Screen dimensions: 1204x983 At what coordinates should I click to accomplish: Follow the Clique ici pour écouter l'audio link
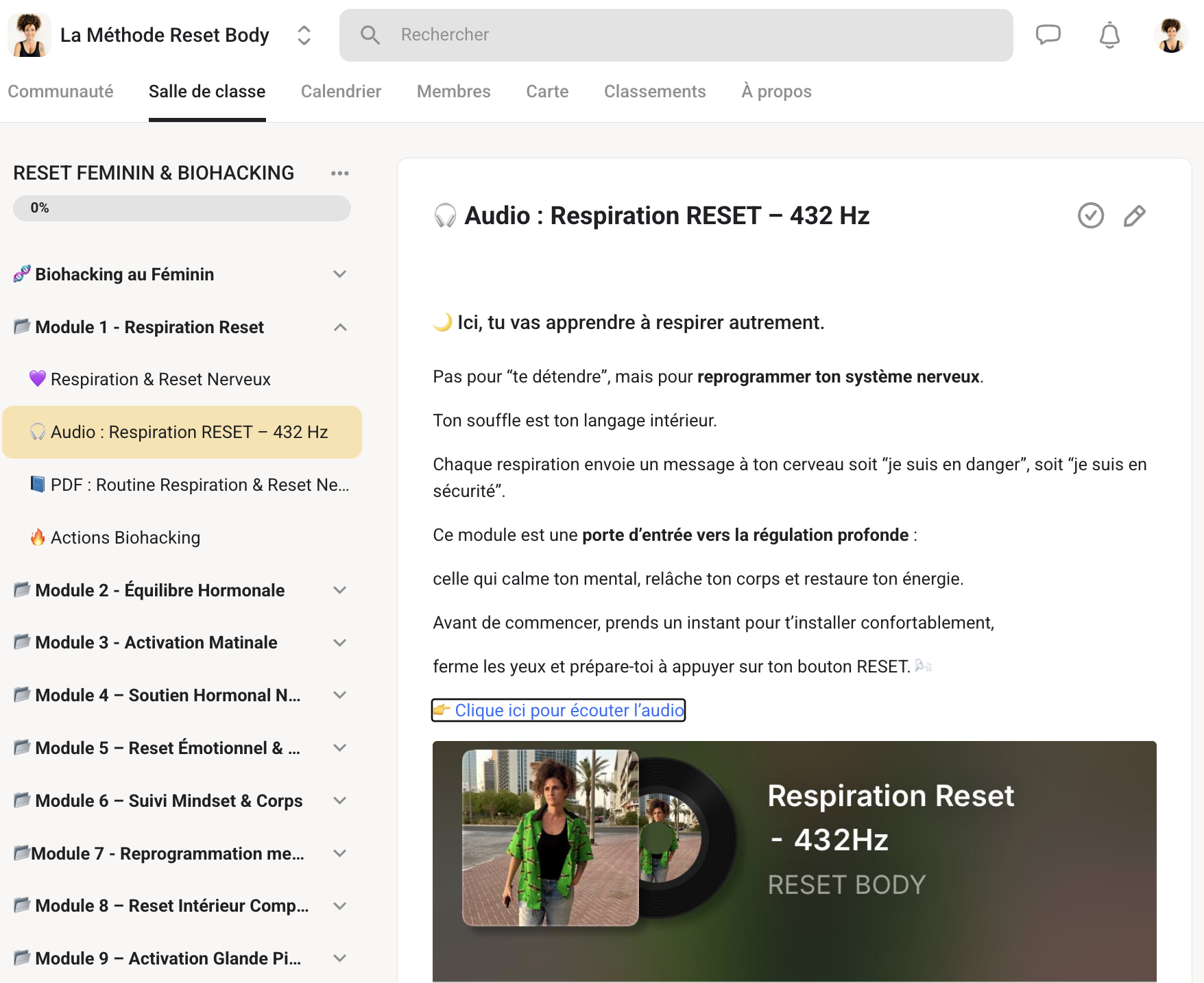pyautogui.click(x=558, y=710)
